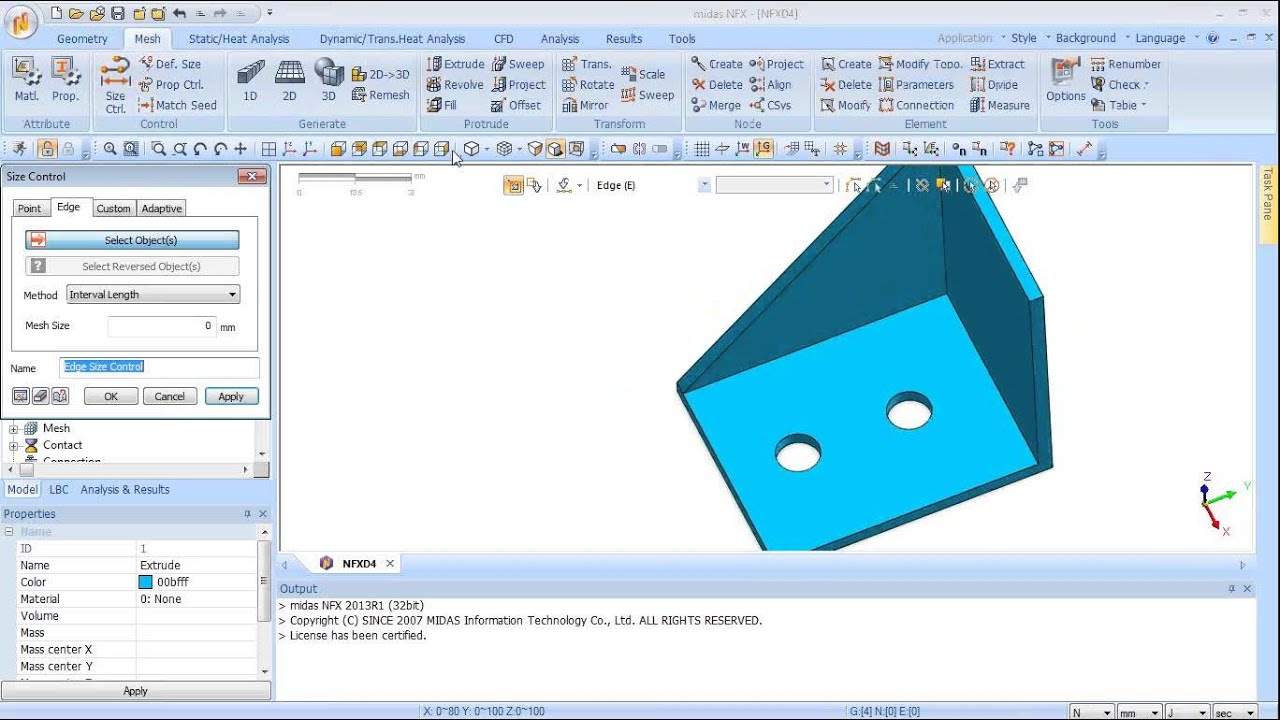Toggle the WCS axis display icon
The width and height of the screenshot is (1280, 720).
(743, 149)
